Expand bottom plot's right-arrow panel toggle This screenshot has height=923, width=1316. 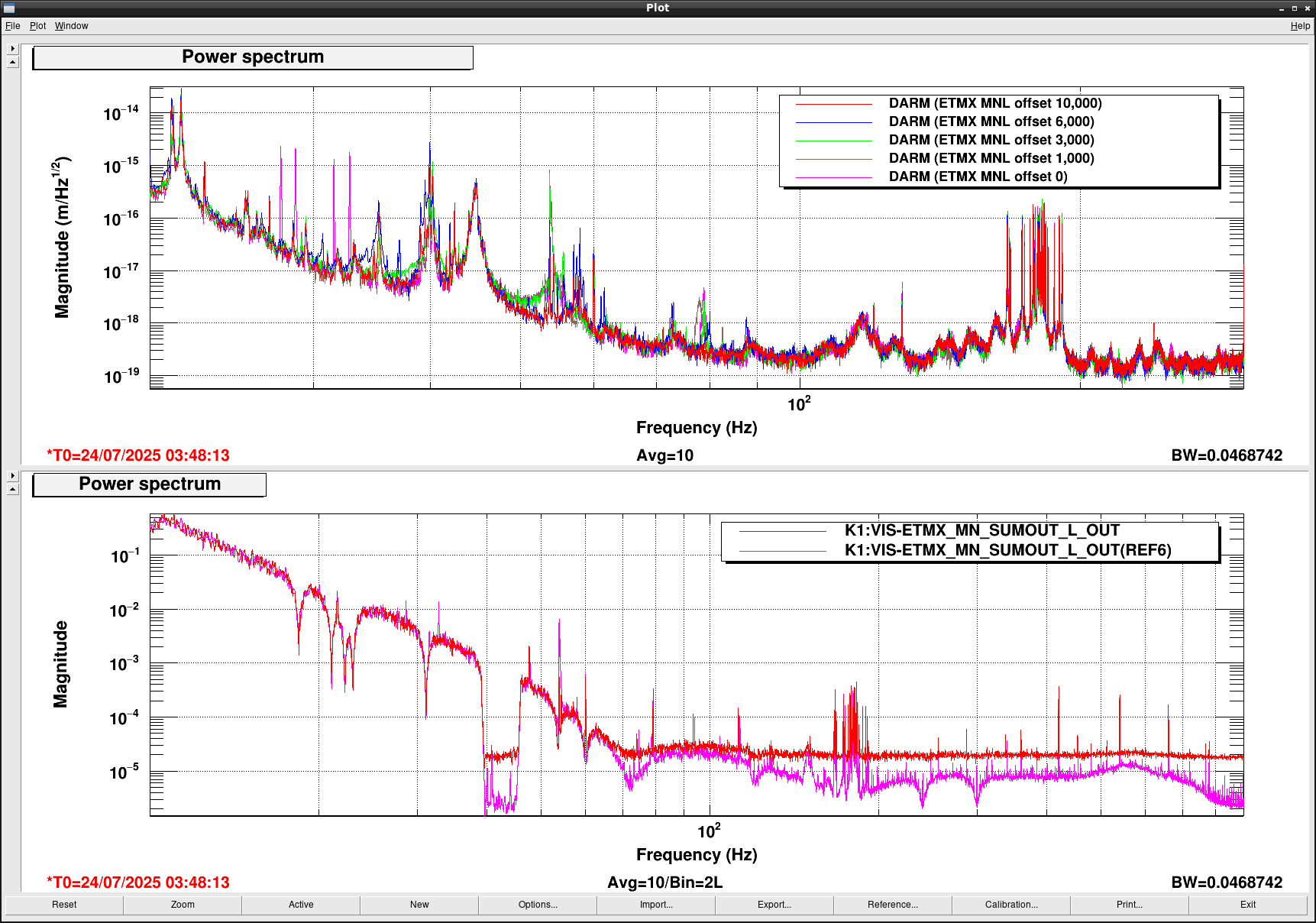click(12, 476)
